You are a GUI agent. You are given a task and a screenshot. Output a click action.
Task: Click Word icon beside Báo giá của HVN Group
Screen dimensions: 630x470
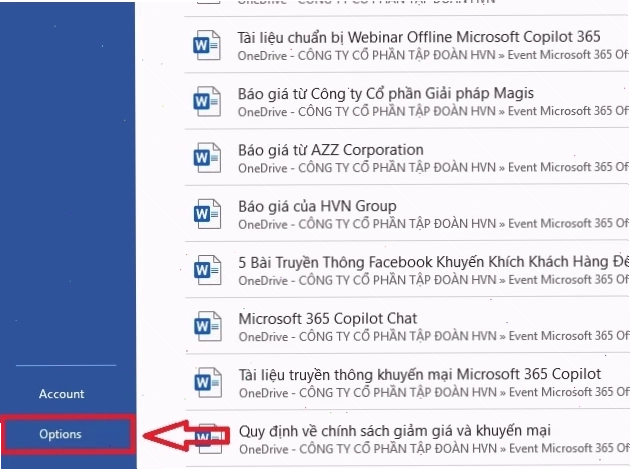click(x=207, y=214)
